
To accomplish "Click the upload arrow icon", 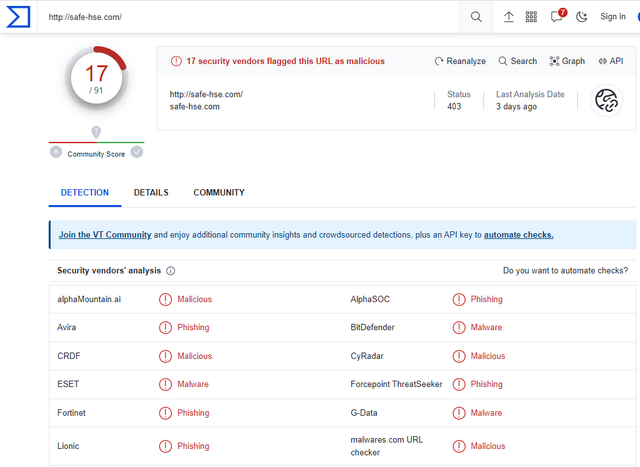I will [x=509, y=17].
